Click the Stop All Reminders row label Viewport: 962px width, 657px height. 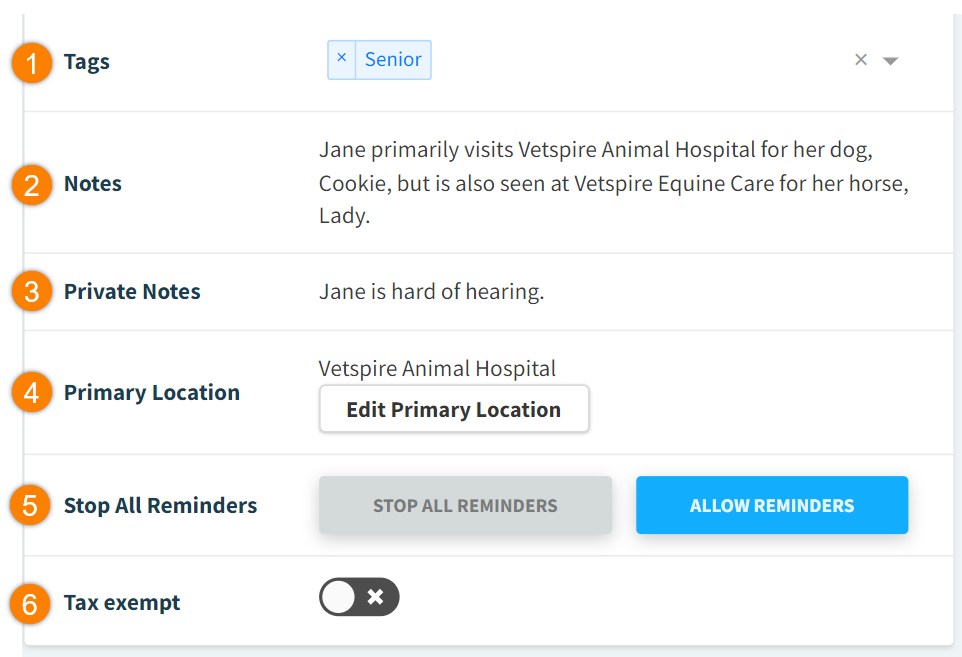160,505
